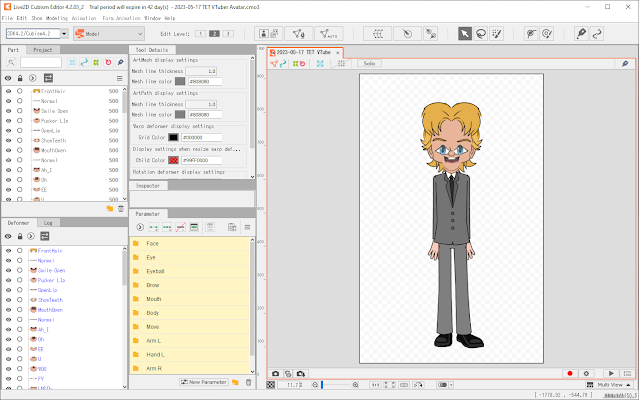Screen dimensions: 639x400
Task: Click the Part panel search field
Action: (x=41, y=62)
